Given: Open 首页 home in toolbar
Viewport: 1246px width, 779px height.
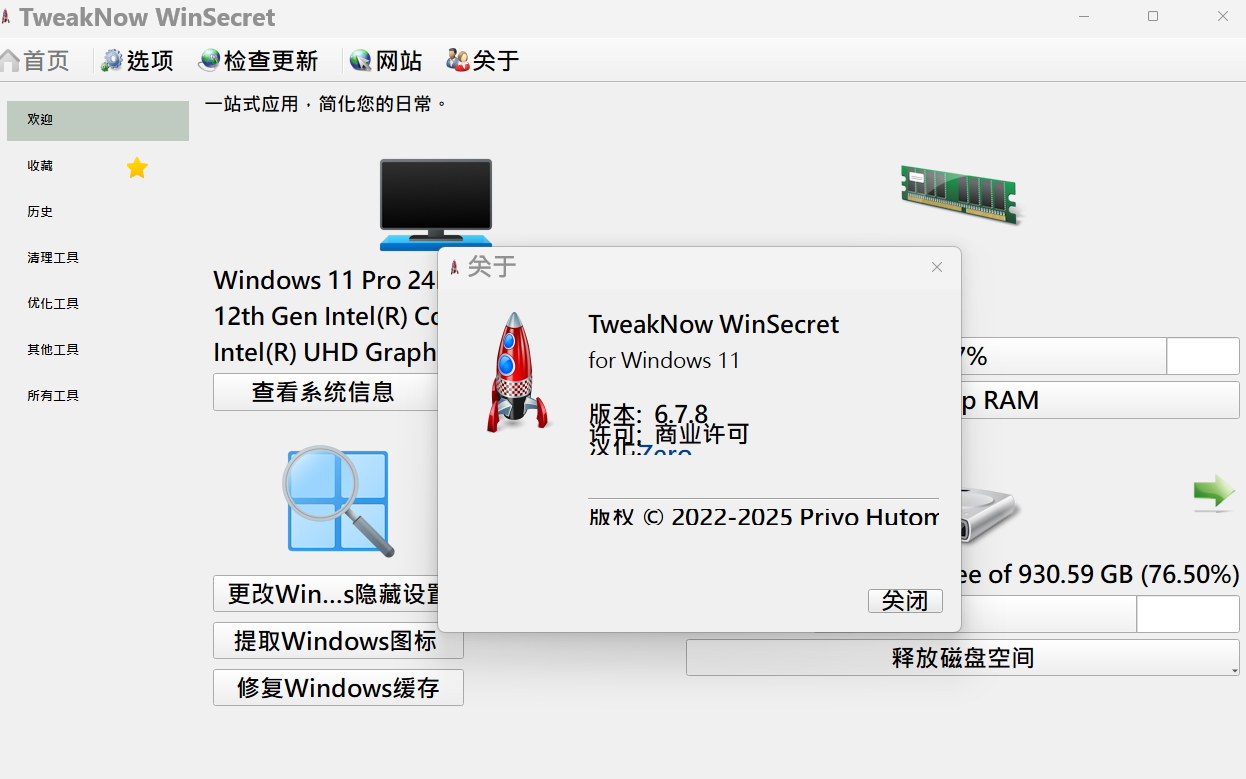Looking at the screenshot, I should 36,61.
